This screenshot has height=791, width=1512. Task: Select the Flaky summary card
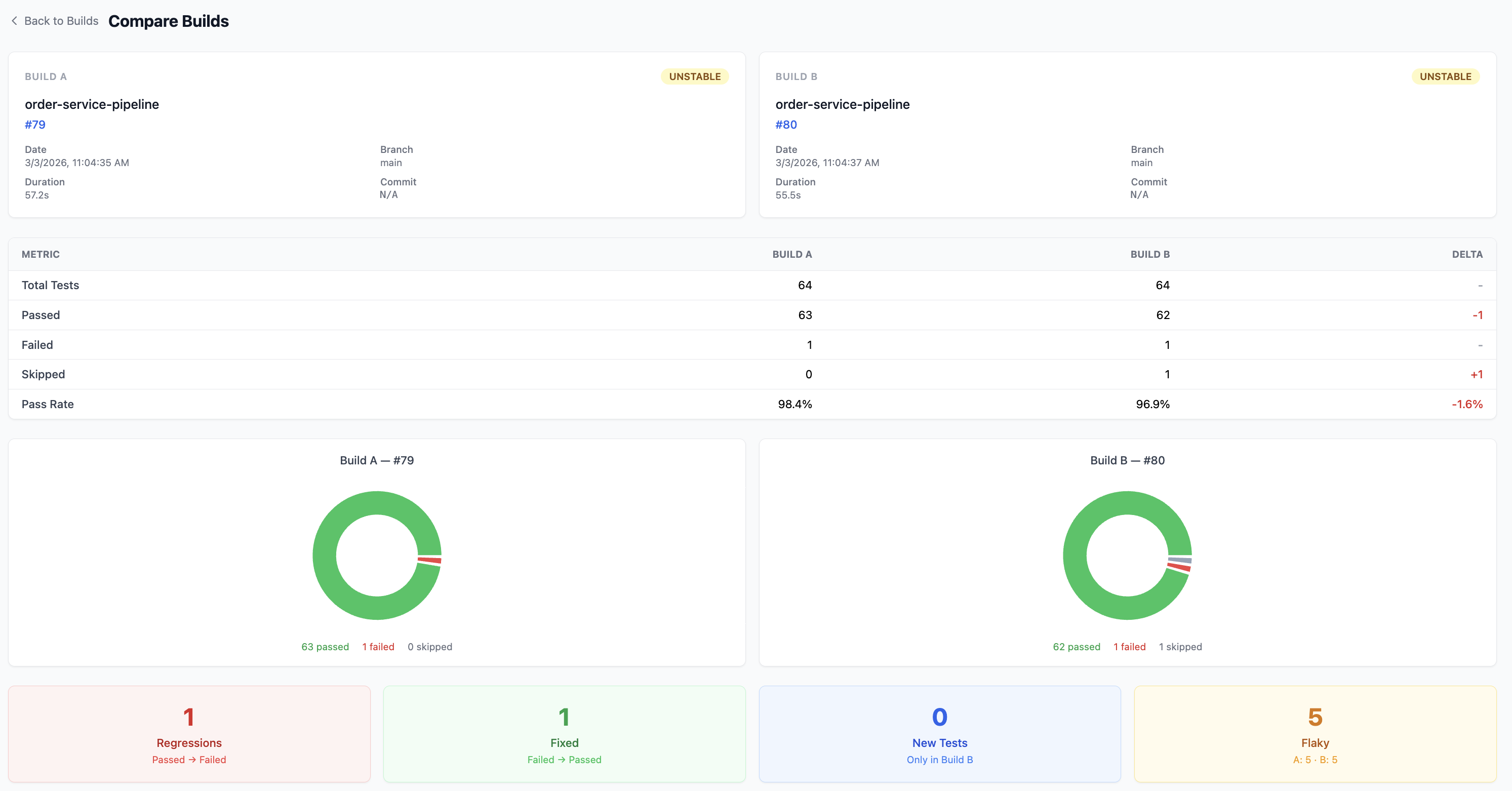1315,733
